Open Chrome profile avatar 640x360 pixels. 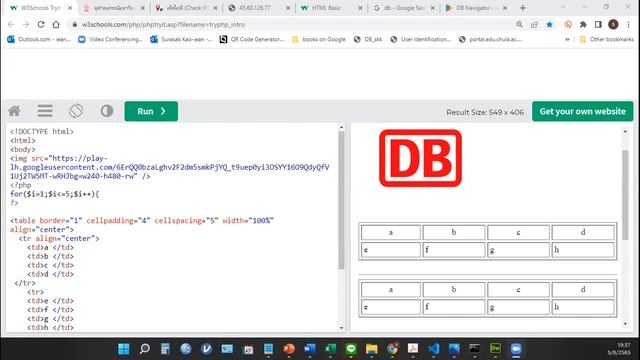[613, 24]
